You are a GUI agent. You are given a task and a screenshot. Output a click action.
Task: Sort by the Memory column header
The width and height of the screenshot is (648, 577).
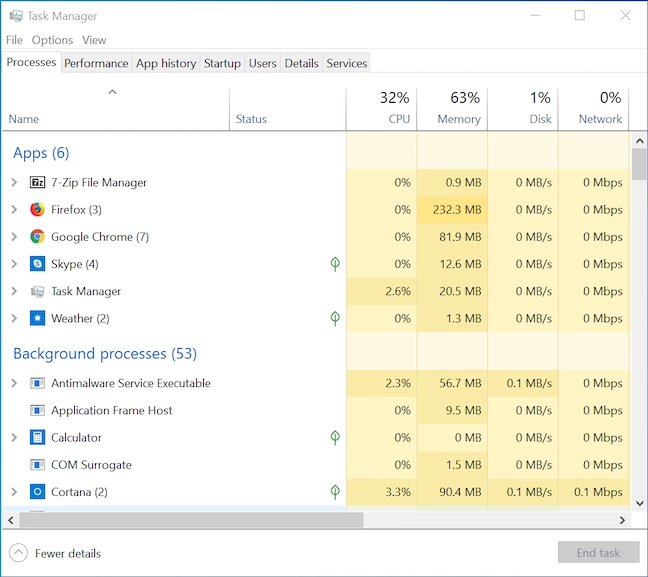click(x=452, y=109)
